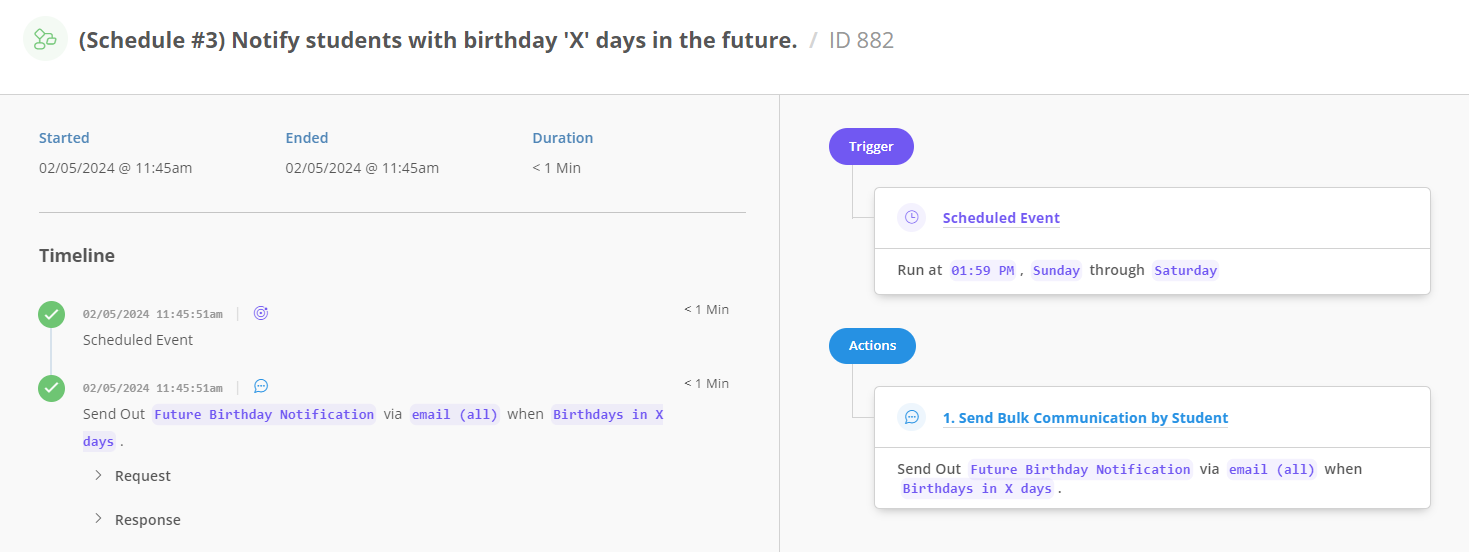The height and width of the screenshot is (552, 1469).
Task: Click the target icon in the first timeline entry
Action: 261,313
